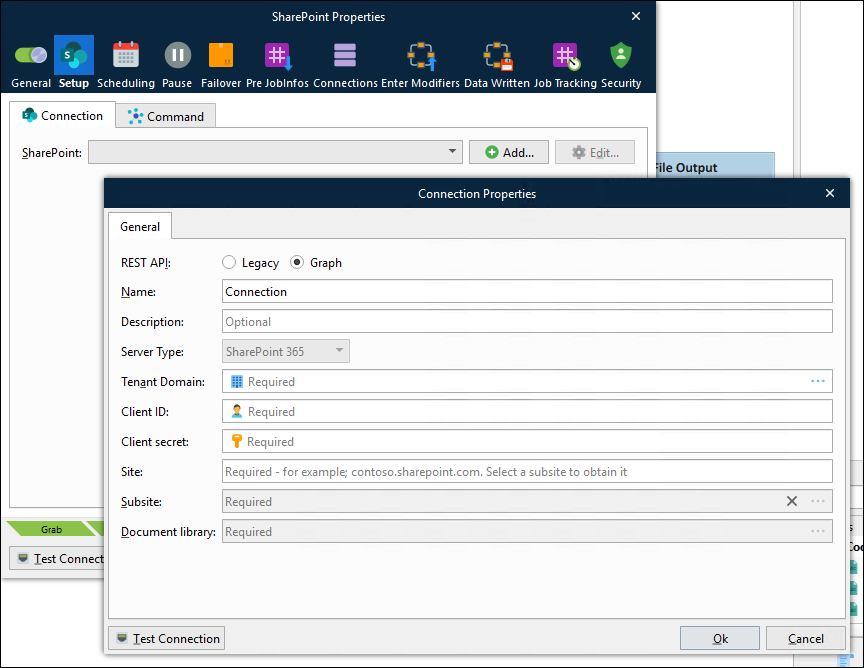Switch to the Command tab
864x668 pixels.
(165, 116)
